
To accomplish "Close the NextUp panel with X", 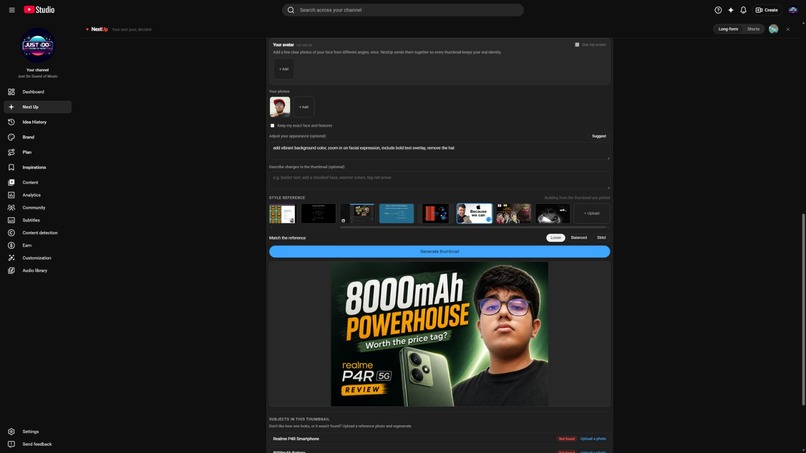I will point(788,29).
